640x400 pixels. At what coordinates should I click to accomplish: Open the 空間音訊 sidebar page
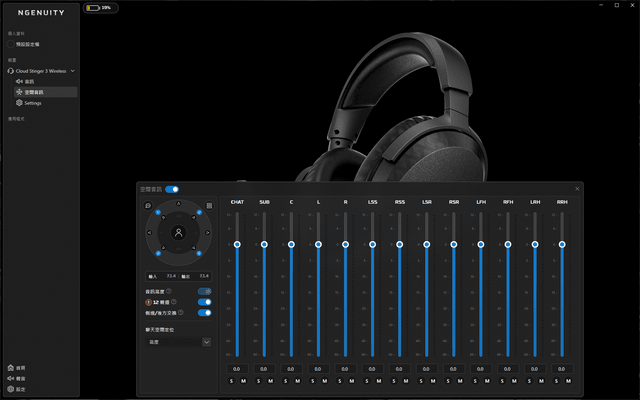click(45, 92)
